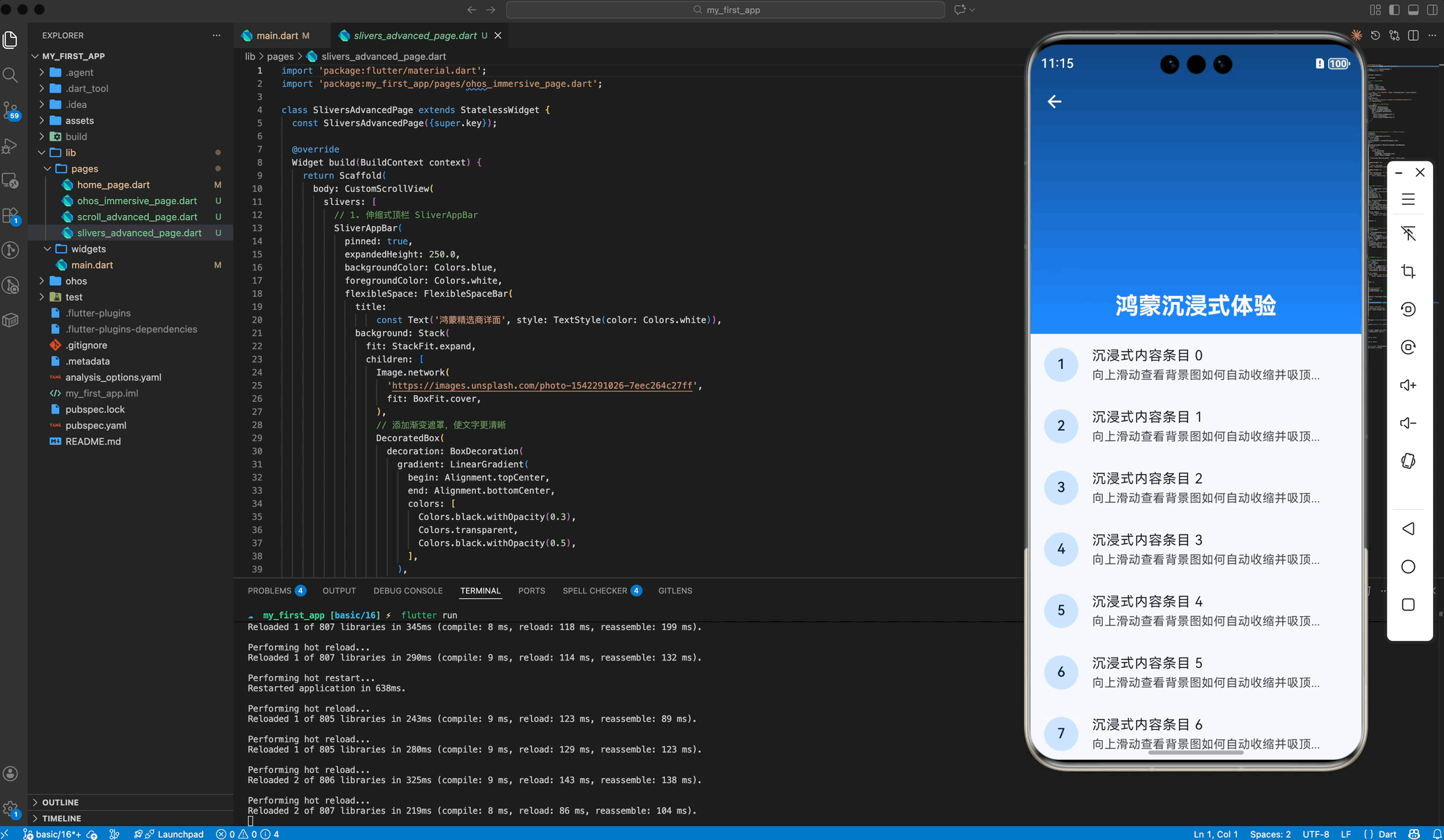
Task: Collapse the lib folder in explorer
Action: (70, 152)
